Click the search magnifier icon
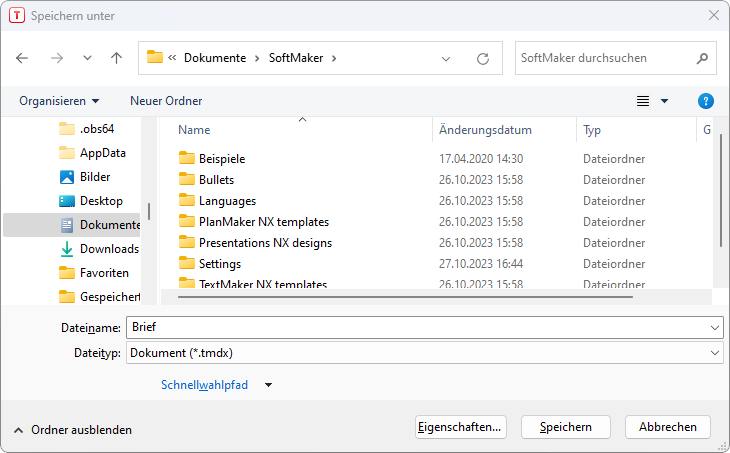730x453 pixels. pyautogui.click(x=702, y=58)
